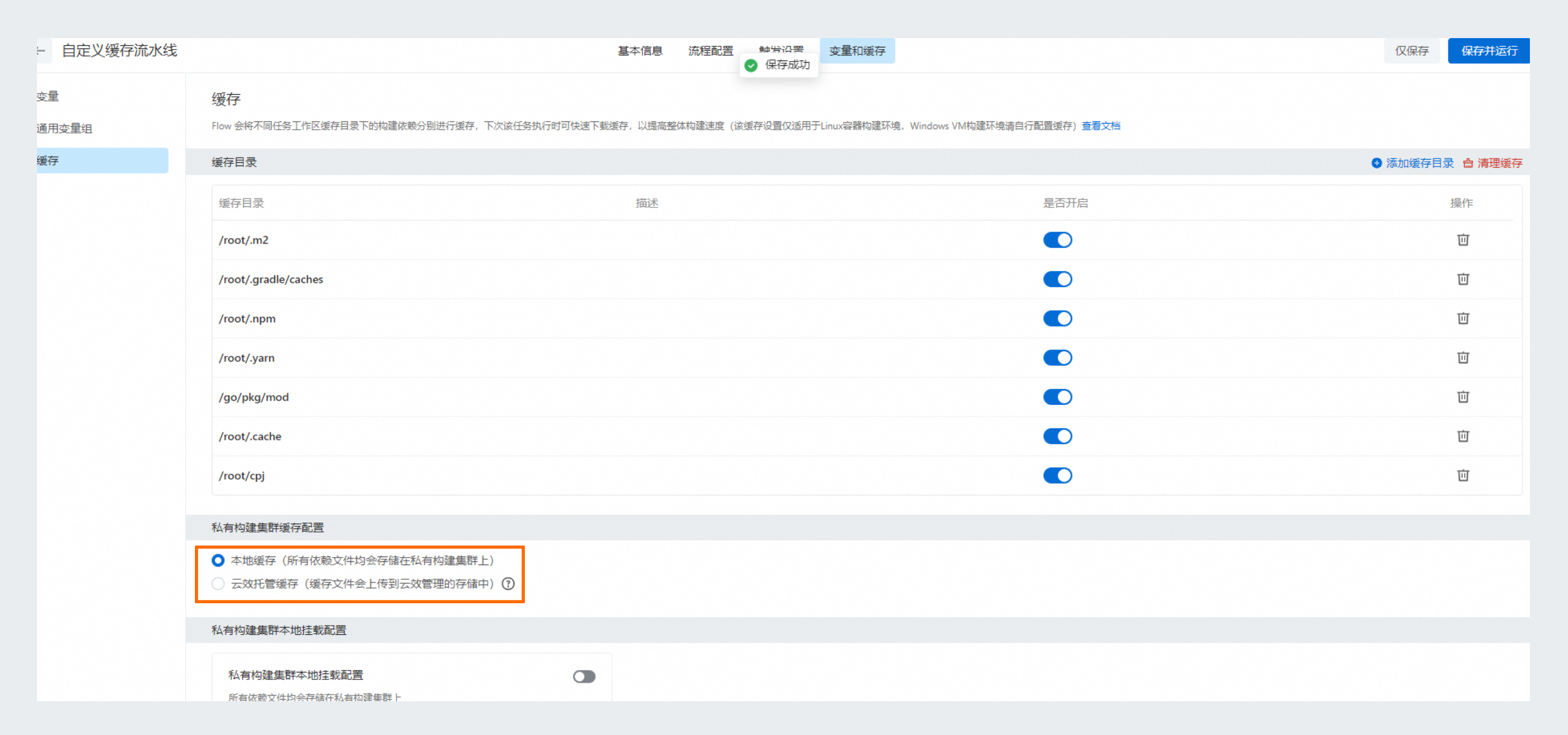Click the /root/.yarn directory text
The height and width of the screenshot is (735, 1568).
point(247,358)
